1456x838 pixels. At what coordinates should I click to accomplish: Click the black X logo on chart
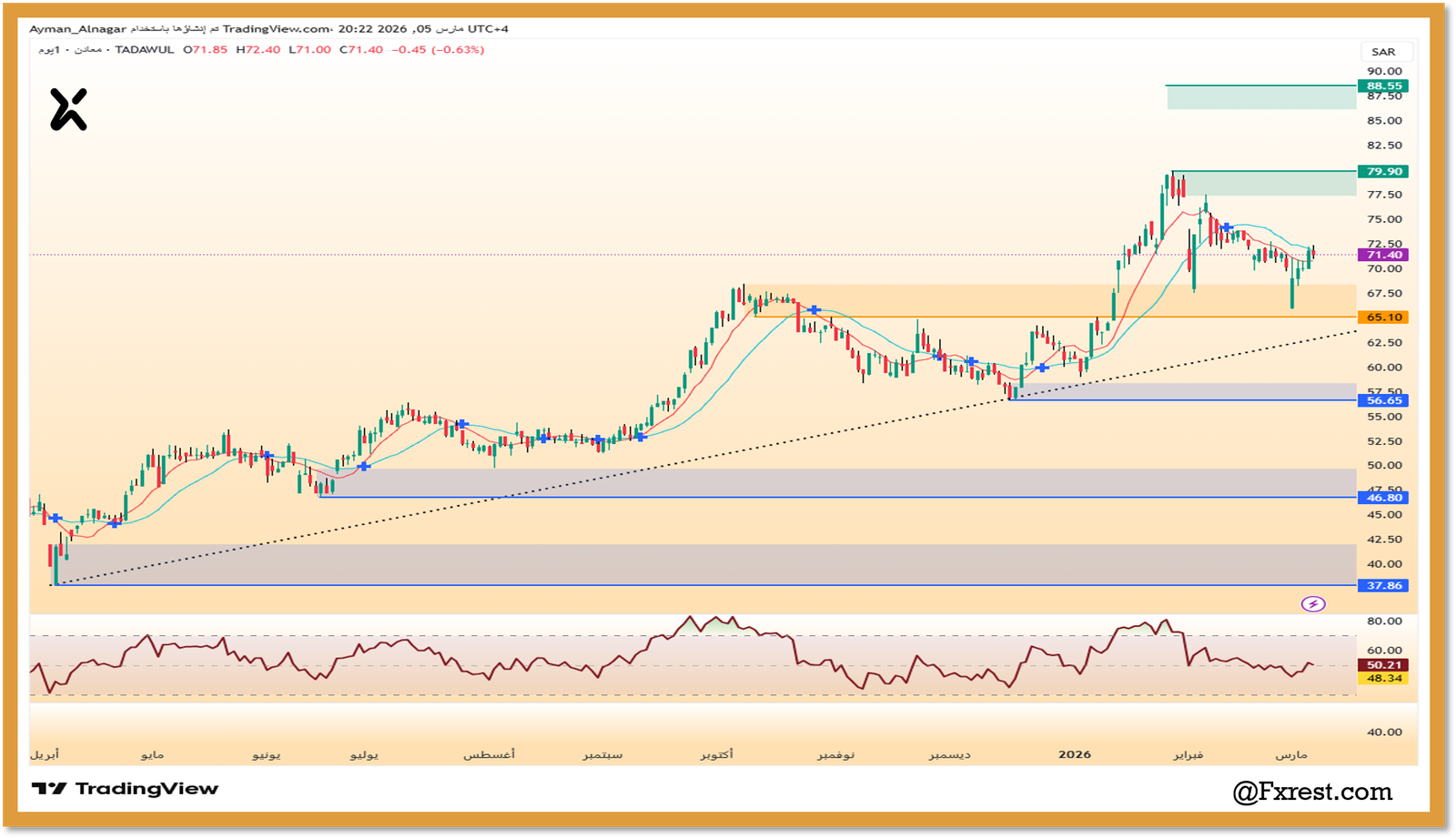(68, 110)
